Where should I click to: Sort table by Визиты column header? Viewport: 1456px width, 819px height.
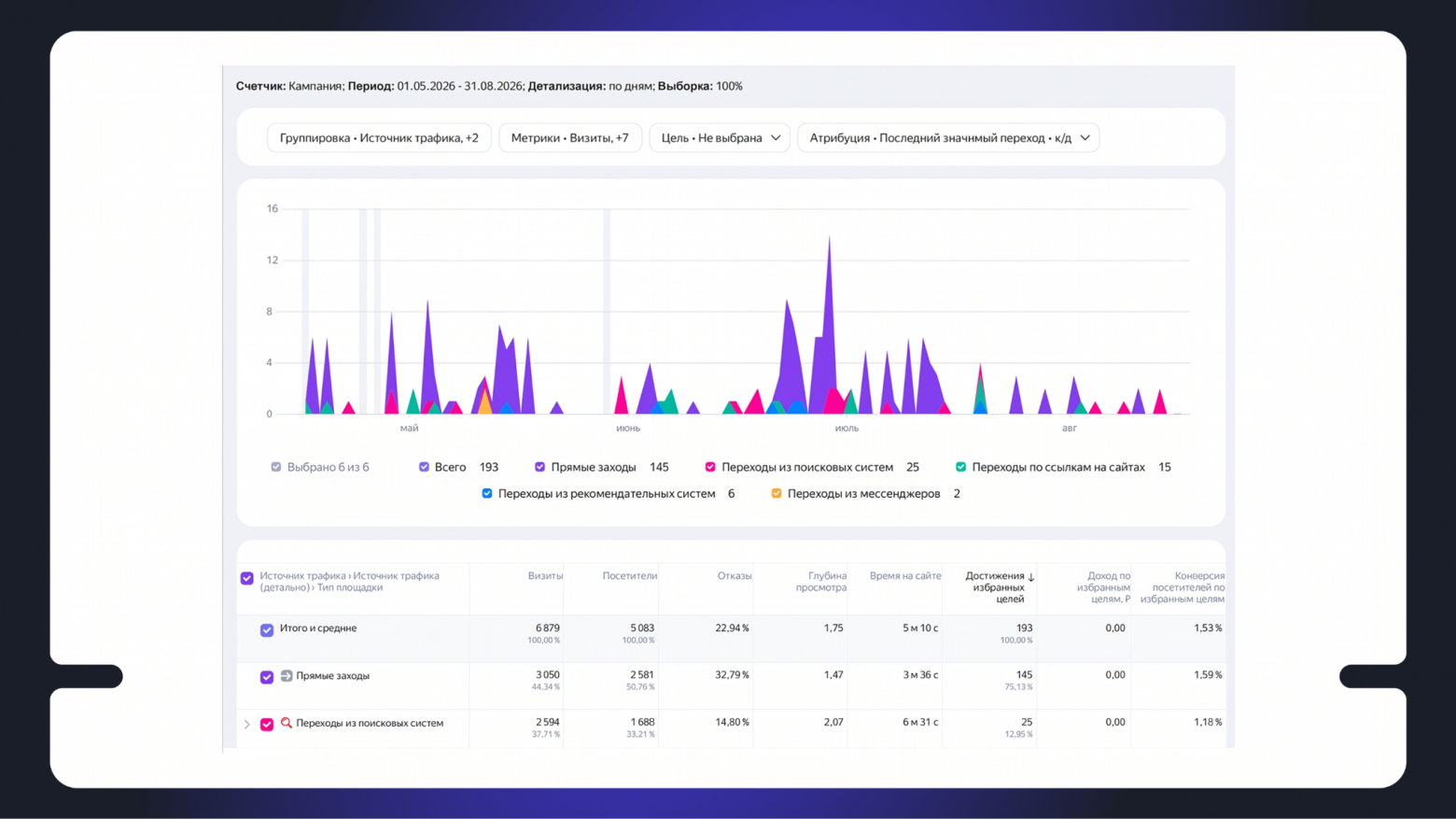point(545,576)
